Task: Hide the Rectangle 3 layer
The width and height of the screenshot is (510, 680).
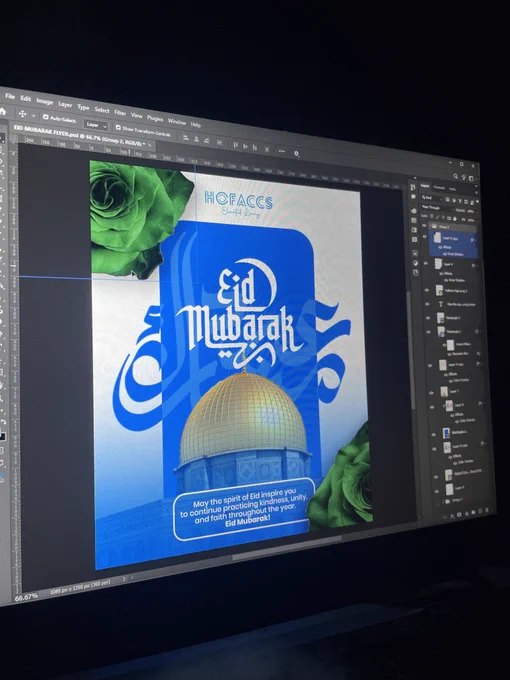Action: [x=428, y=318]
